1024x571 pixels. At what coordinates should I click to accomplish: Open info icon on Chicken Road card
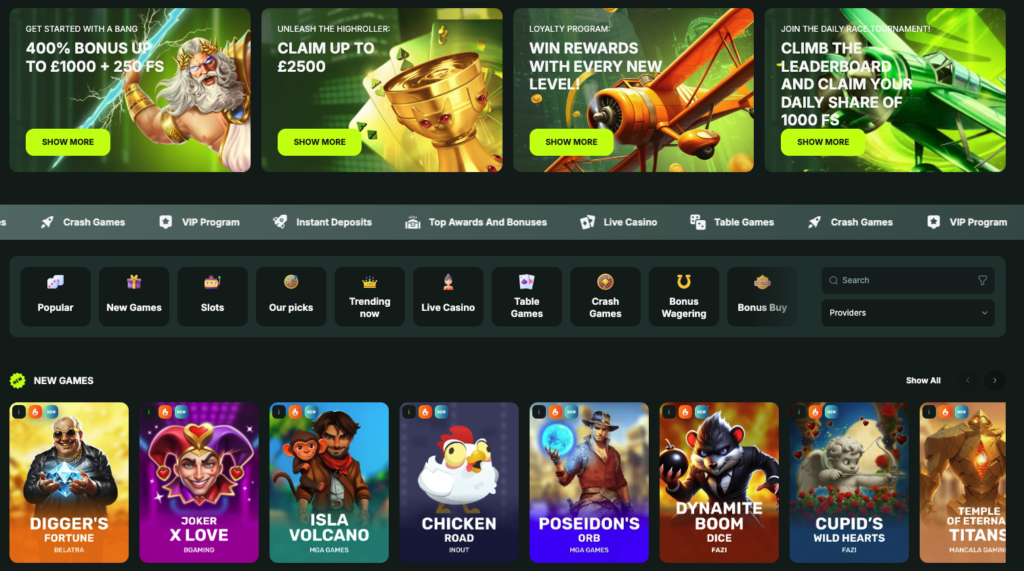click(x=409, y=412)
